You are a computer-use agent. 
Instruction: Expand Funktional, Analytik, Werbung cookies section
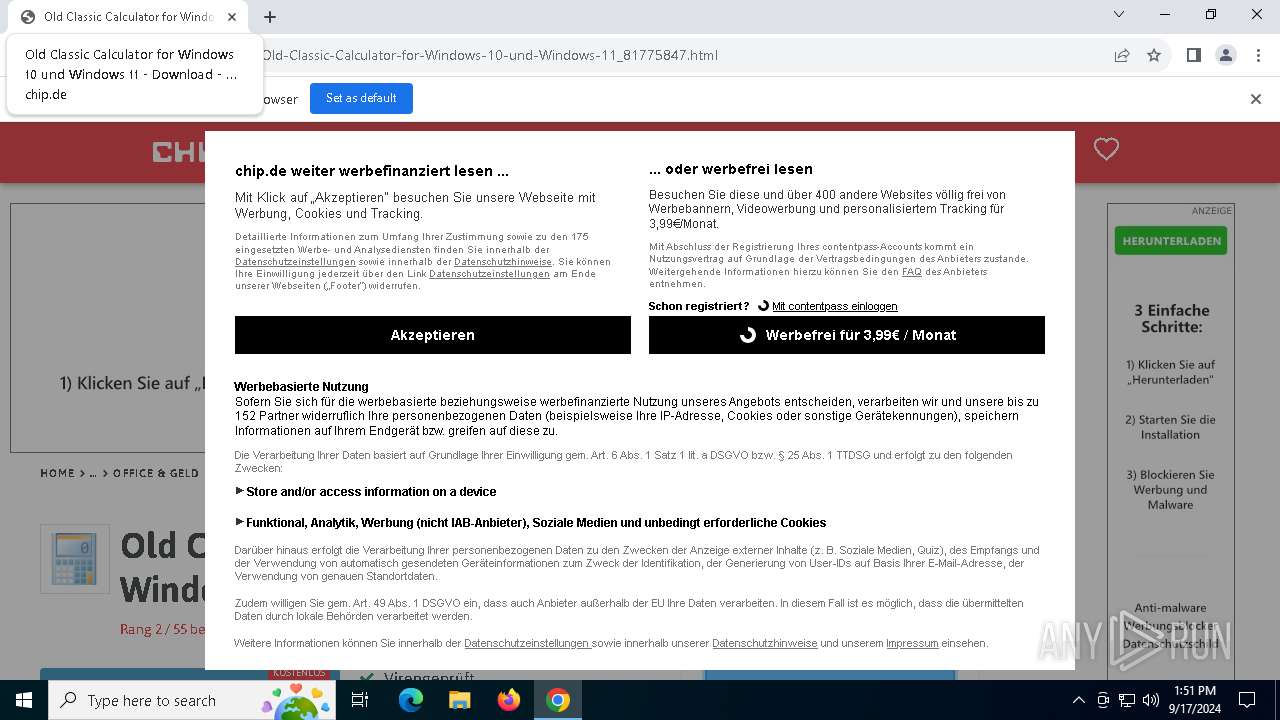tap(531, 523)
